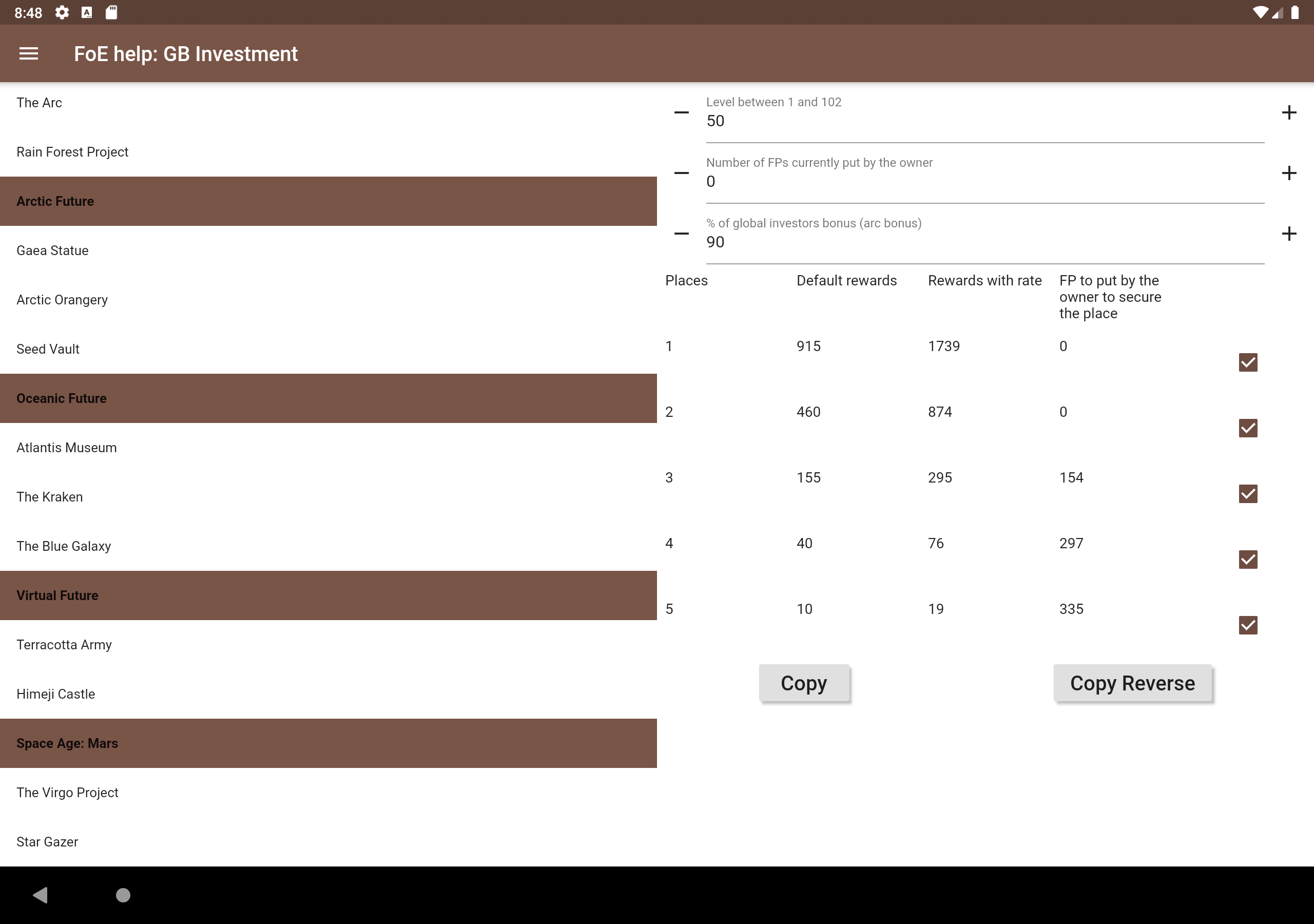The height and width of the screenshot is (924, 1314).
Task: Tap the Android home circle button
Action: 123,895
